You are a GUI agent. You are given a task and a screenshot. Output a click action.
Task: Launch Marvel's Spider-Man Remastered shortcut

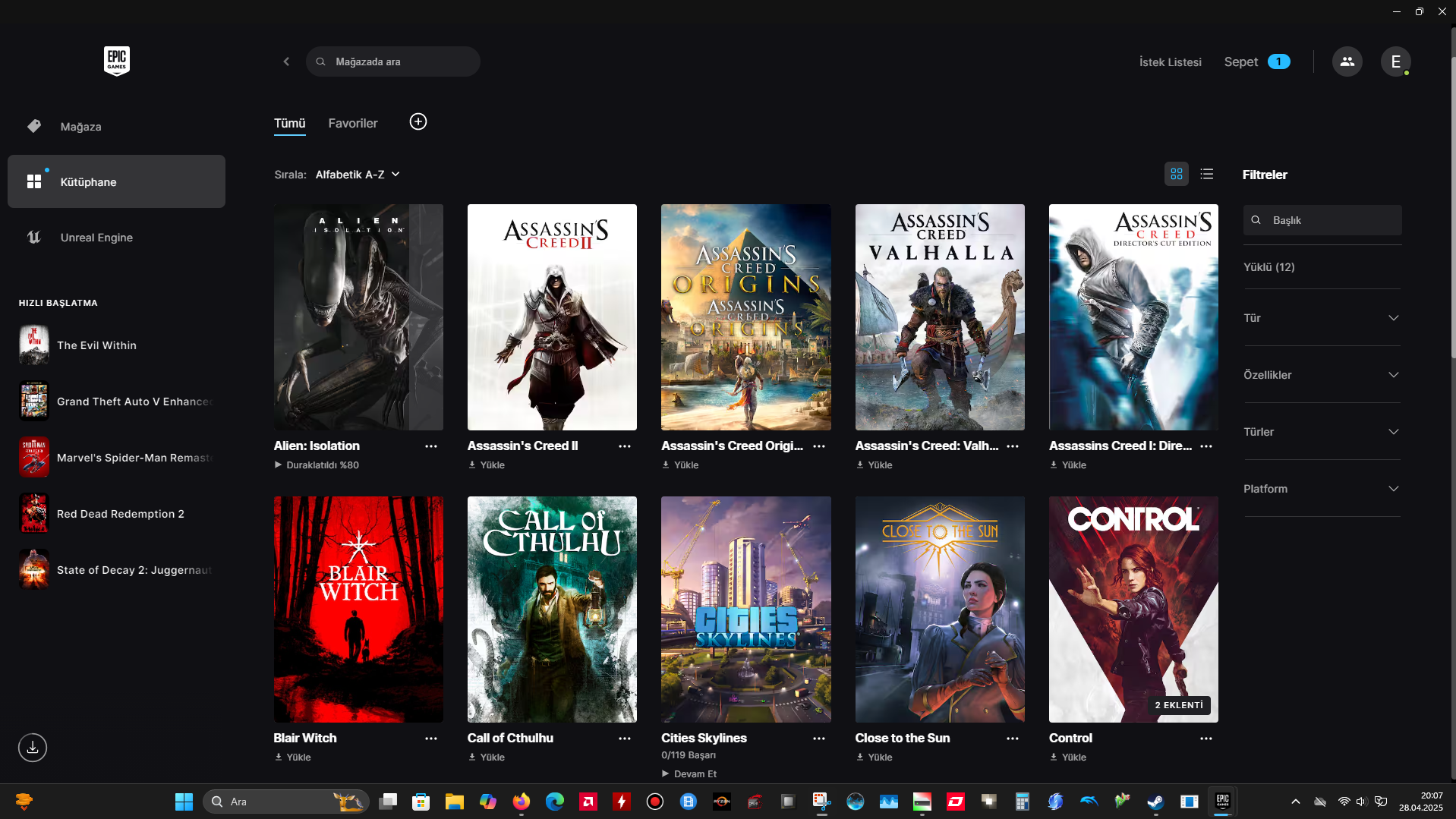pos(116,458)
